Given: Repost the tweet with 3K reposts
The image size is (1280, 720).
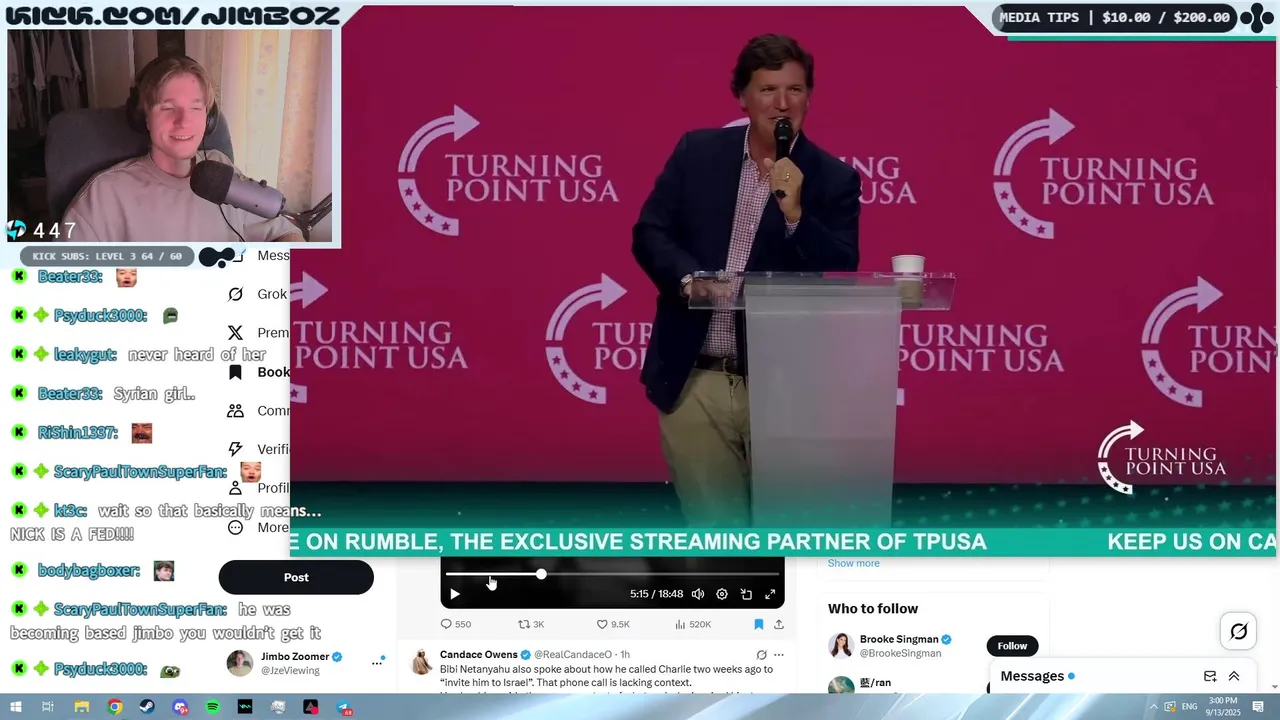Looking at the screenshot, I should (531, 624).
